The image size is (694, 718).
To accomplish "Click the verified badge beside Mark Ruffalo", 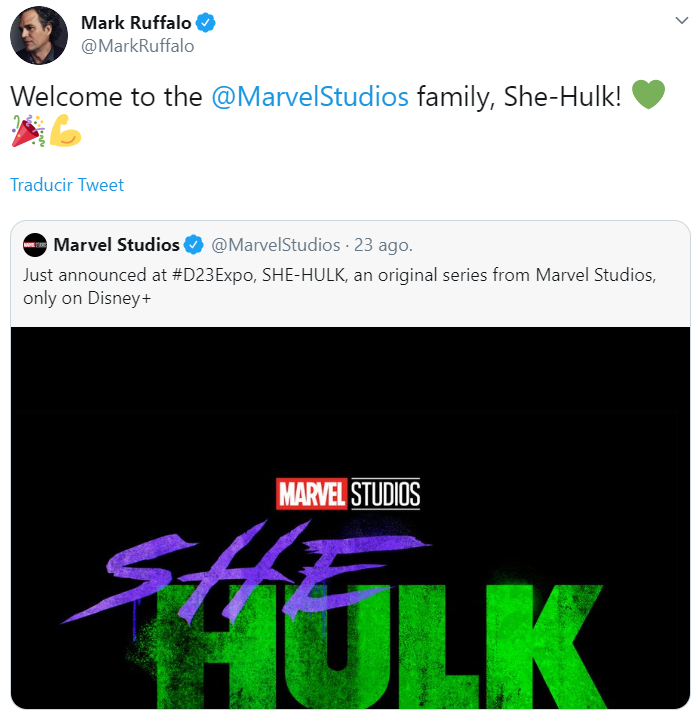I will (206, 23).
